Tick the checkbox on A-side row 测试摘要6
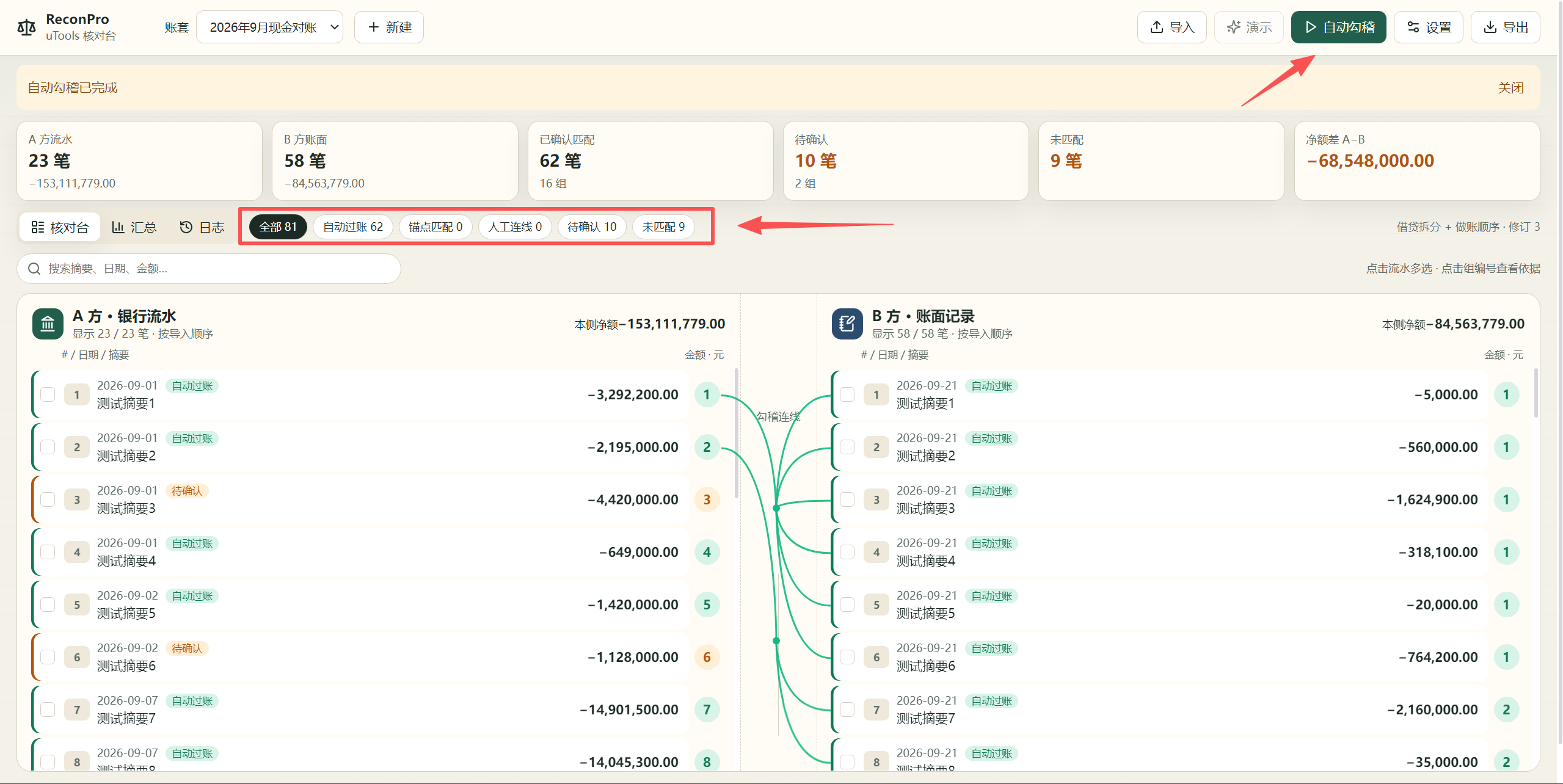 coord(48,657)
